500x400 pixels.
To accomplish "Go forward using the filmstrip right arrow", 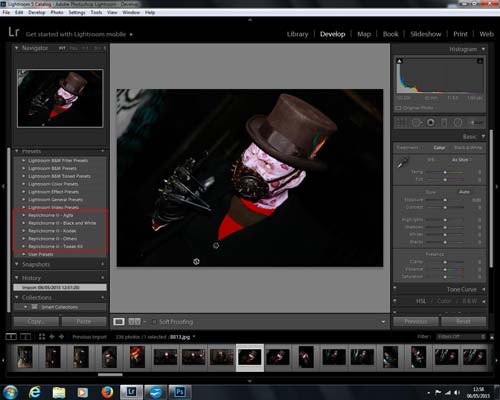I will pyautogui.click(x=61, y=337).
